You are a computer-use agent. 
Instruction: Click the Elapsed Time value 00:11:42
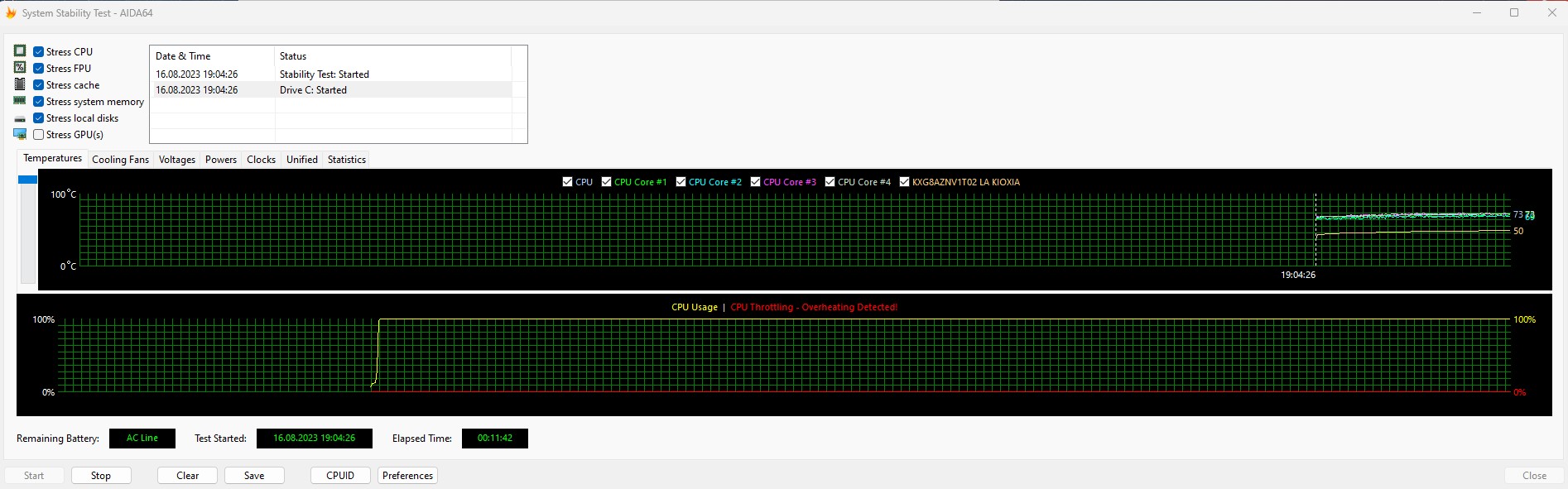pyautogui.click(x=495, y=439)
